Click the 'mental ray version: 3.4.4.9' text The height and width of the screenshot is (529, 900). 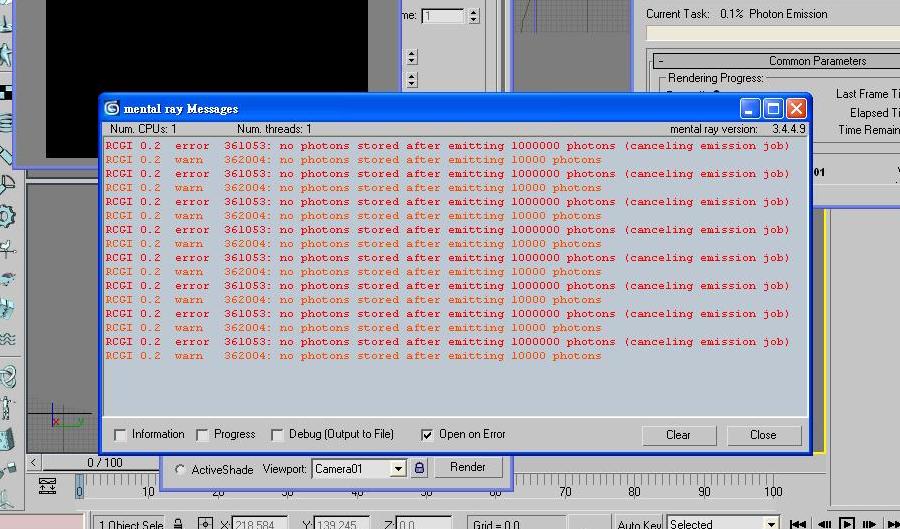coord(738,129)
